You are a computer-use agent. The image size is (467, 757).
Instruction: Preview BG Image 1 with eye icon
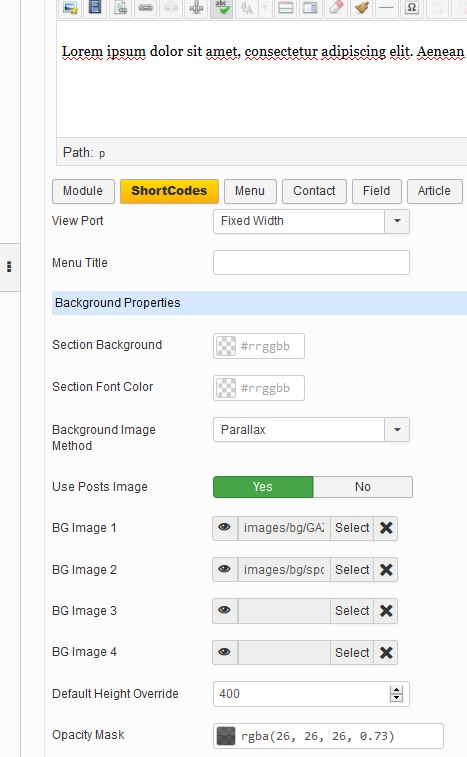click(225, 527)
